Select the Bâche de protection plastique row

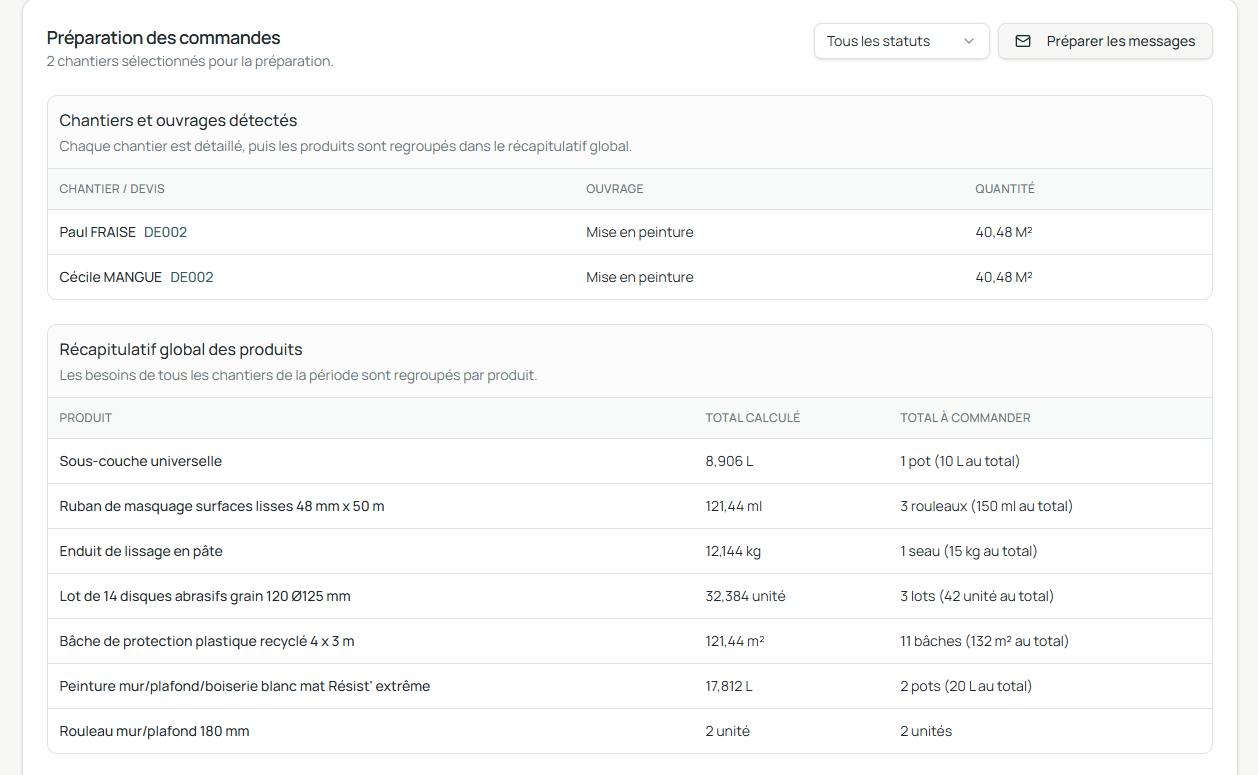click(630, 641)
